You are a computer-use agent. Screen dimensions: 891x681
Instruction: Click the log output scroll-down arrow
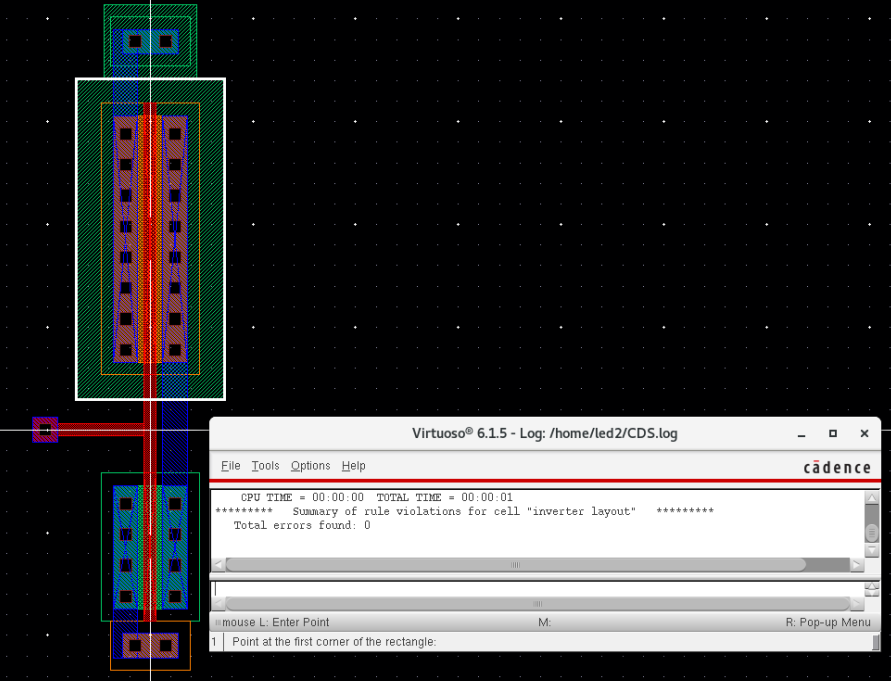click(x=871, y=551)
